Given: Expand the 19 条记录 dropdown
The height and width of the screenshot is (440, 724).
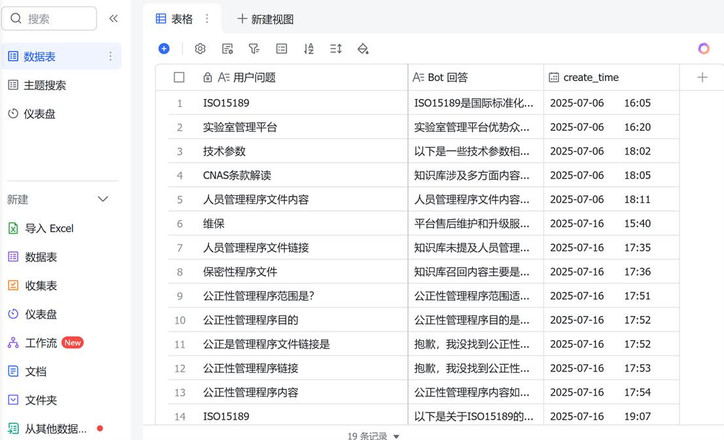Looking at the screenshot, I should [x=374, y=436].
